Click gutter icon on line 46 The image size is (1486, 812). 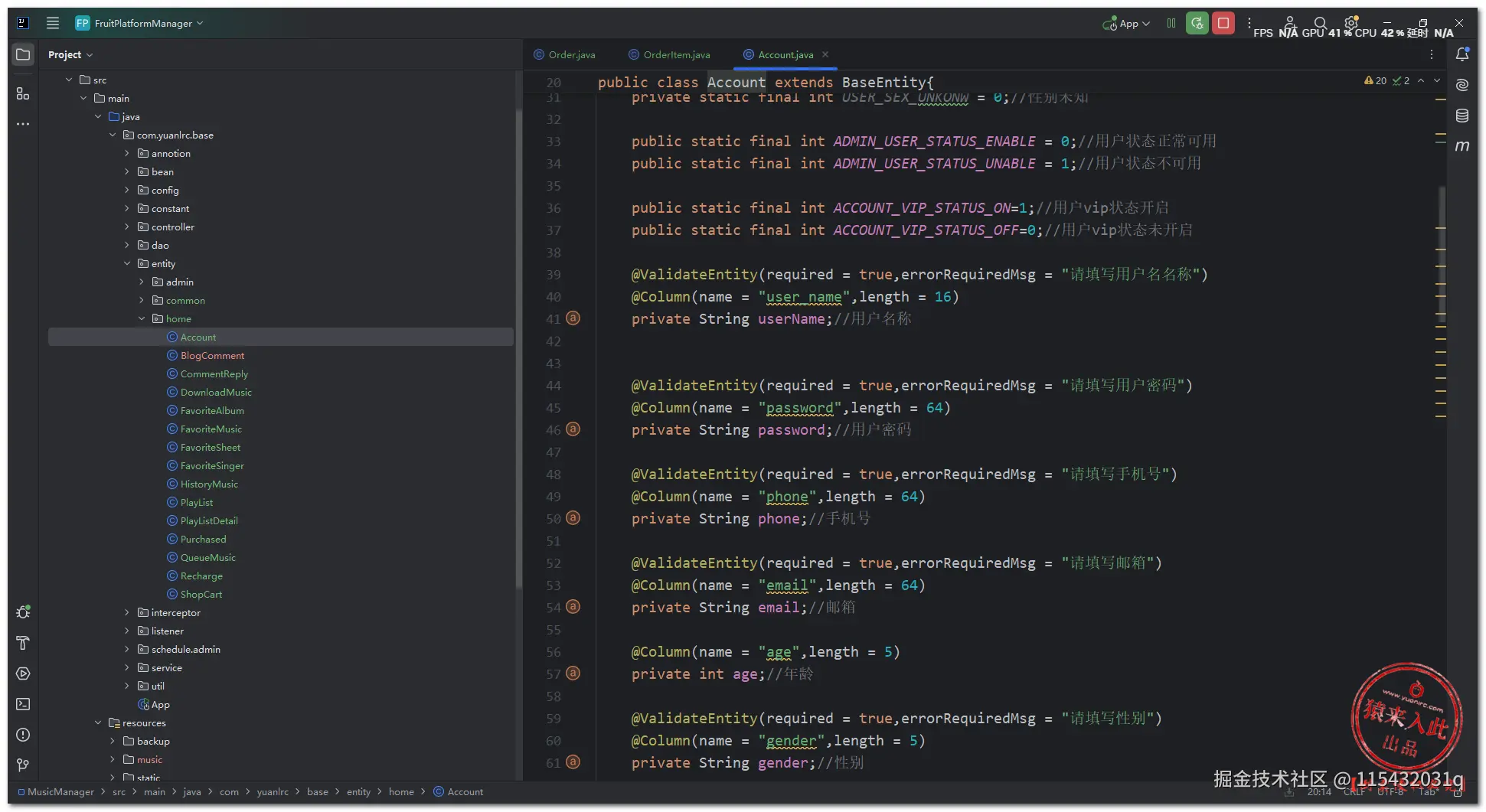tap(573, 429)
